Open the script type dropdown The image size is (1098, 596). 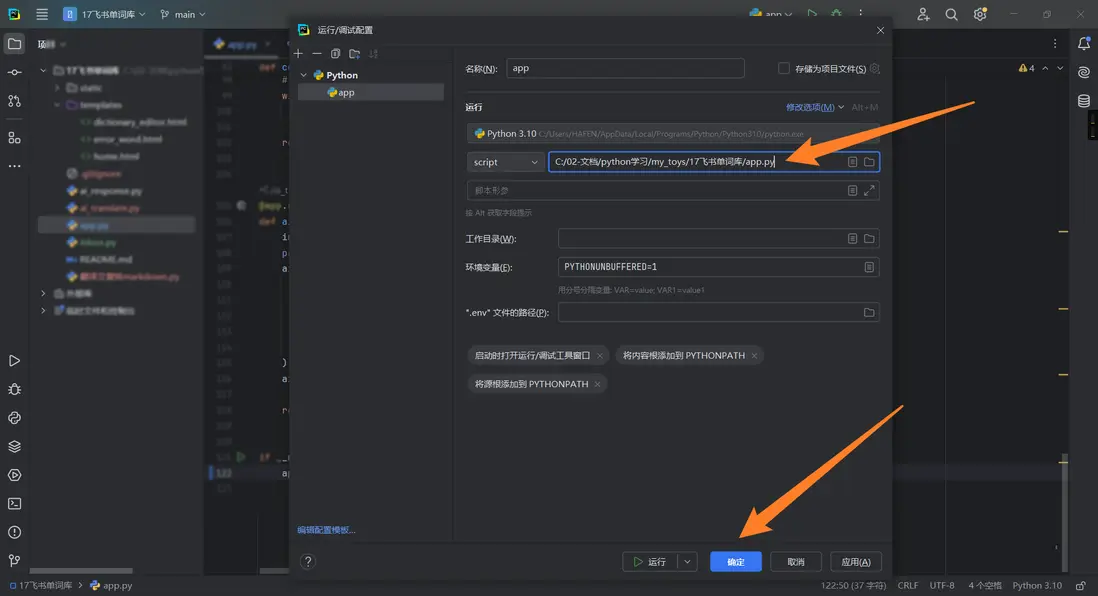click(505, 162)
